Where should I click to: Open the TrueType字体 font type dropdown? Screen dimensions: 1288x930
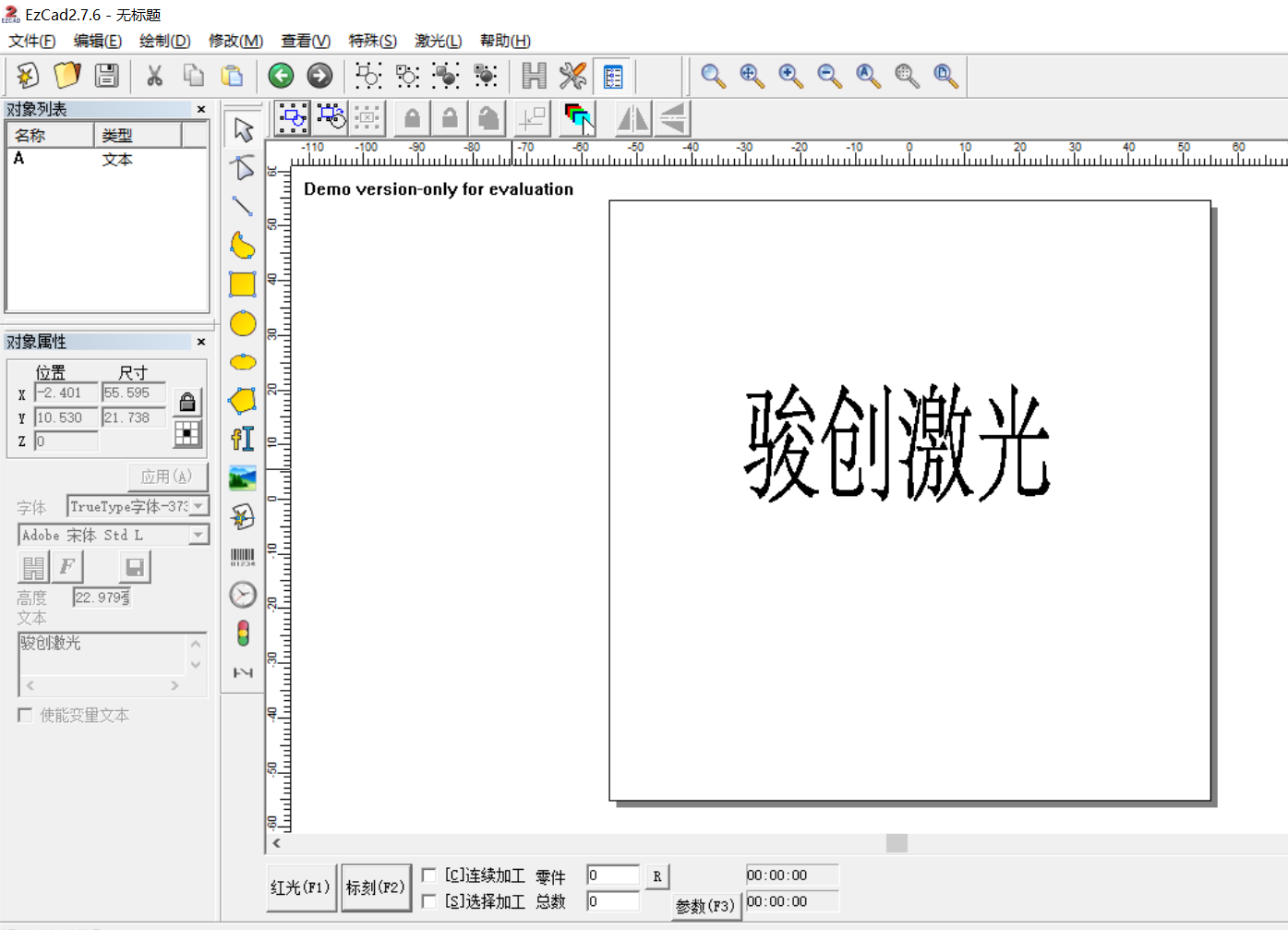point(199,506)
